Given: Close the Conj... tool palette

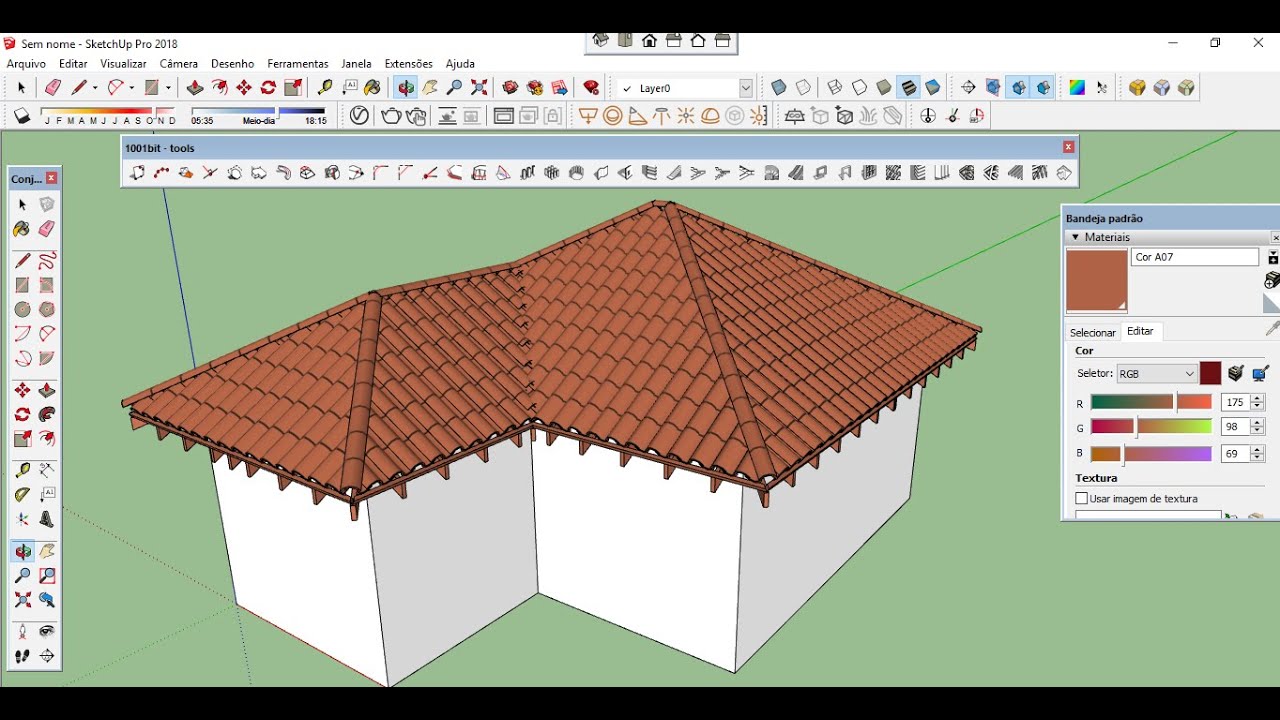Looking at the screenshot, I should point(51,178).
